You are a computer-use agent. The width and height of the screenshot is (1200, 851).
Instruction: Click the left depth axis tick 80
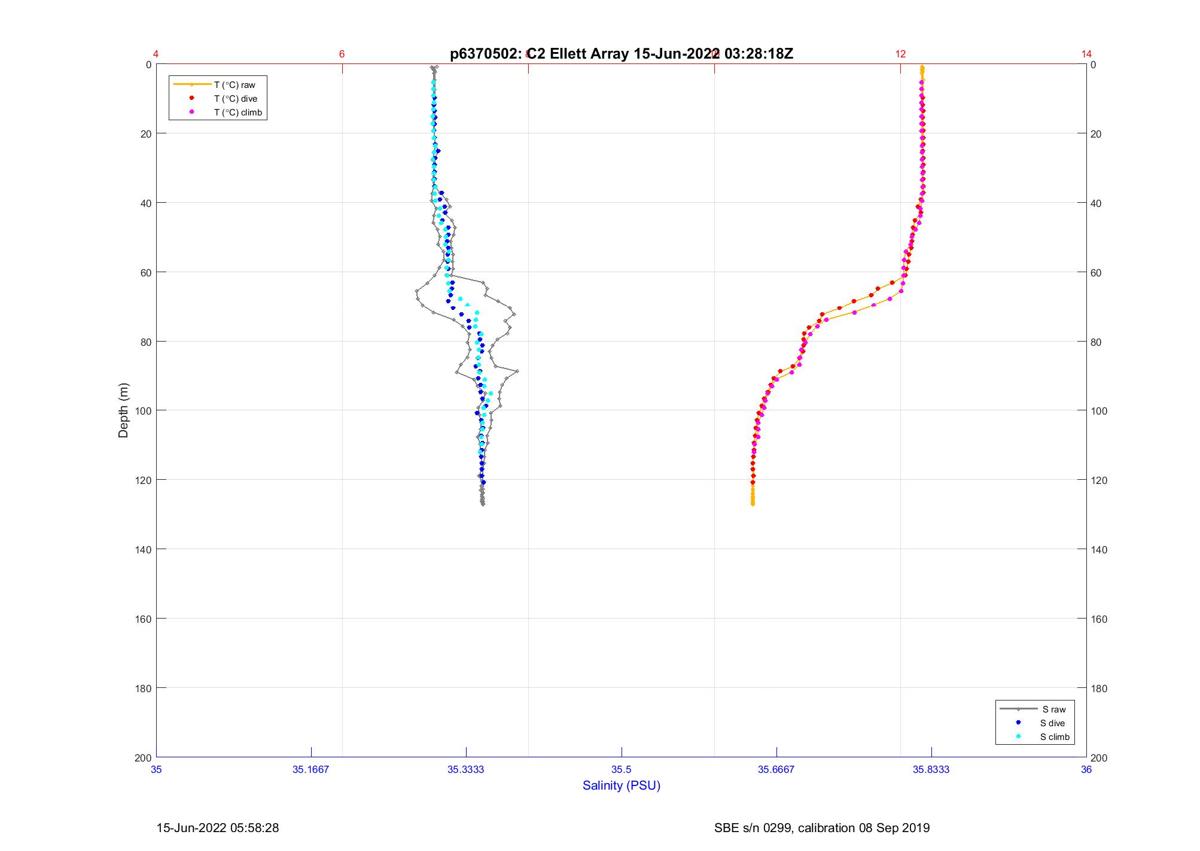pos(146,342)
